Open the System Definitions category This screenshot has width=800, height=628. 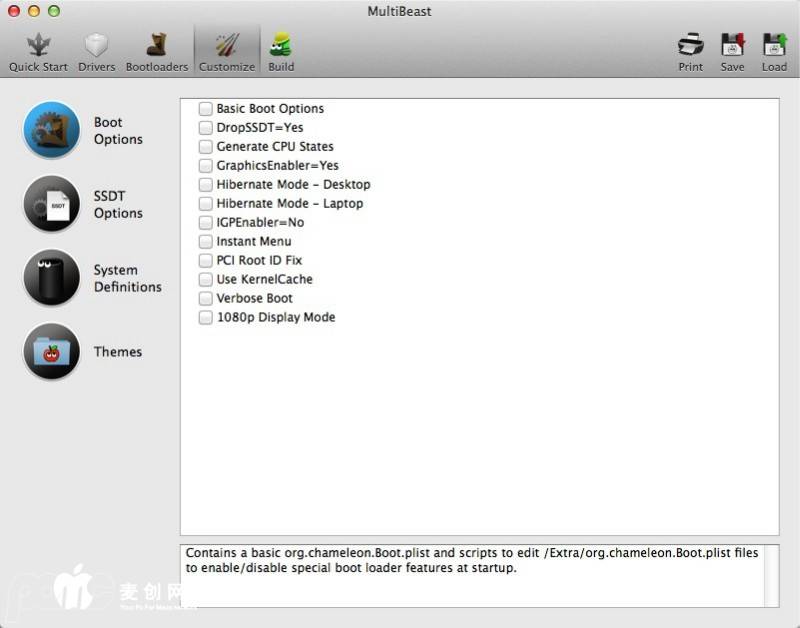pos(52,278)
